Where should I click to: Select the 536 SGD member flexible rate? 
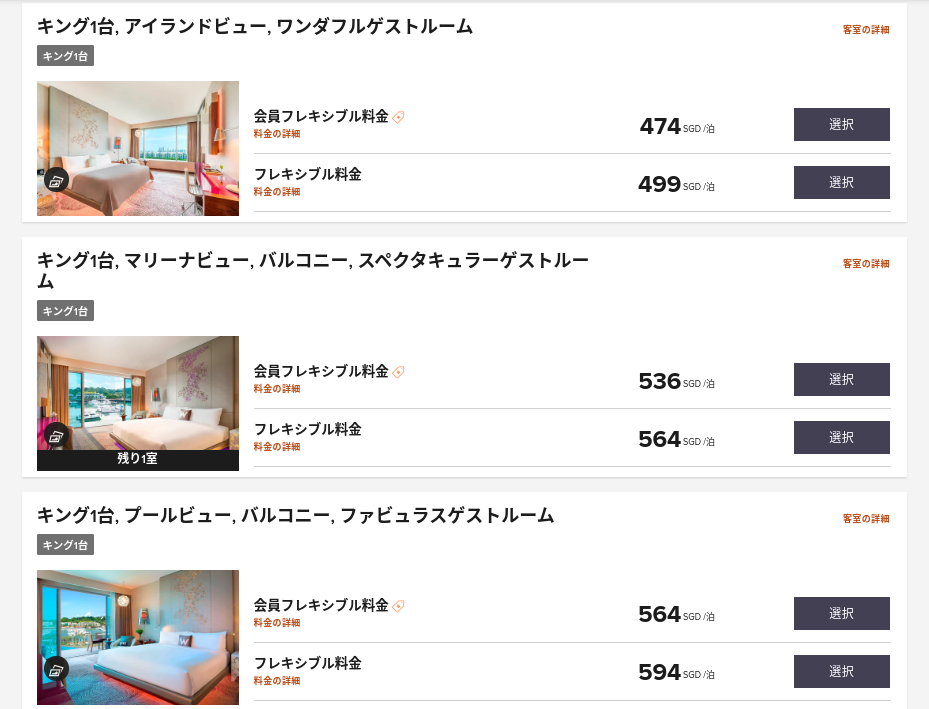841,380
